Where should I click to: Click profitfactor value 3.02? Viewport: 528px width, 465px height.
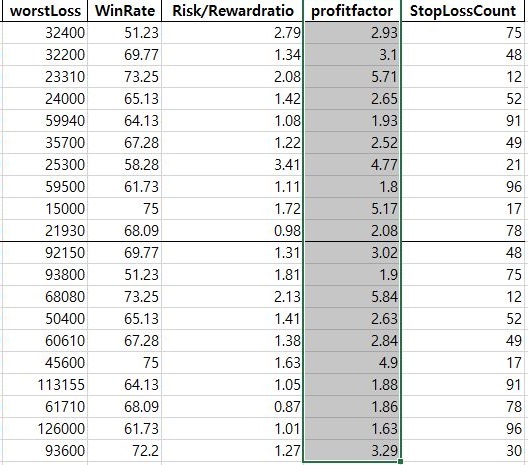pos(352,253)
